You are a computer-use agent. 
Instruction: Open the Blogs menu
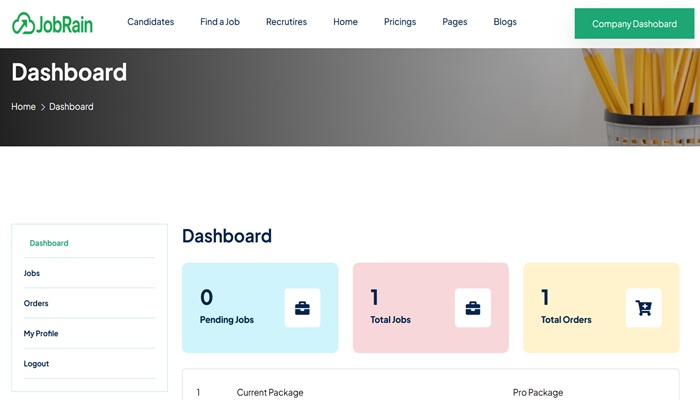pos(505,22)
